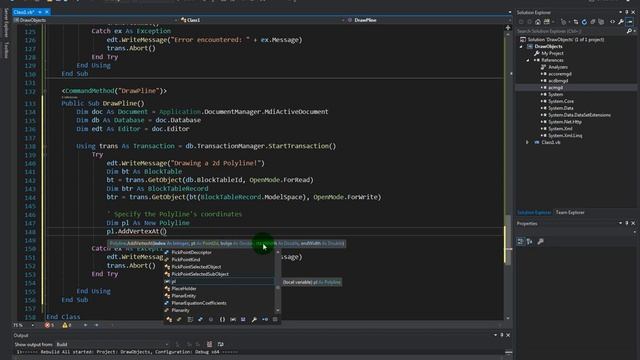Click the View Code icon in Solution Explorer
Viewport: 640px width, 360px height.
[x=612, y=22]
